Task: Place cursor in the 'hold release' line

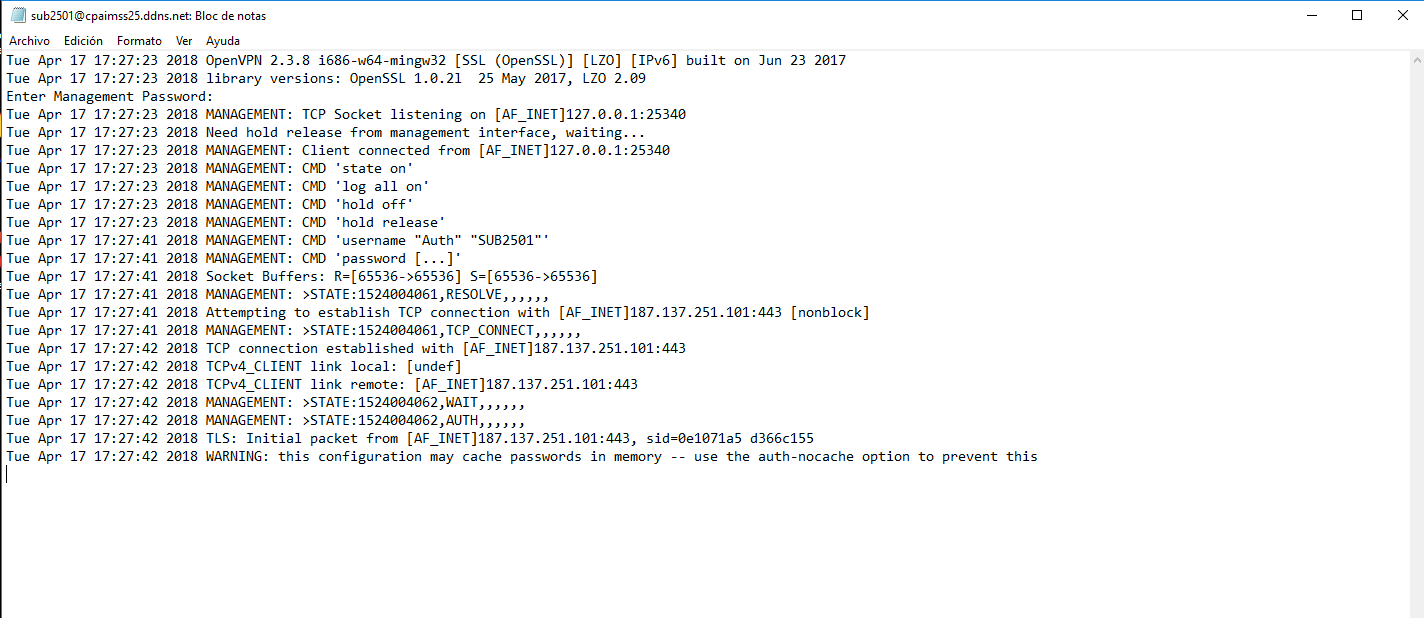Action: click(x=226, y=223)
